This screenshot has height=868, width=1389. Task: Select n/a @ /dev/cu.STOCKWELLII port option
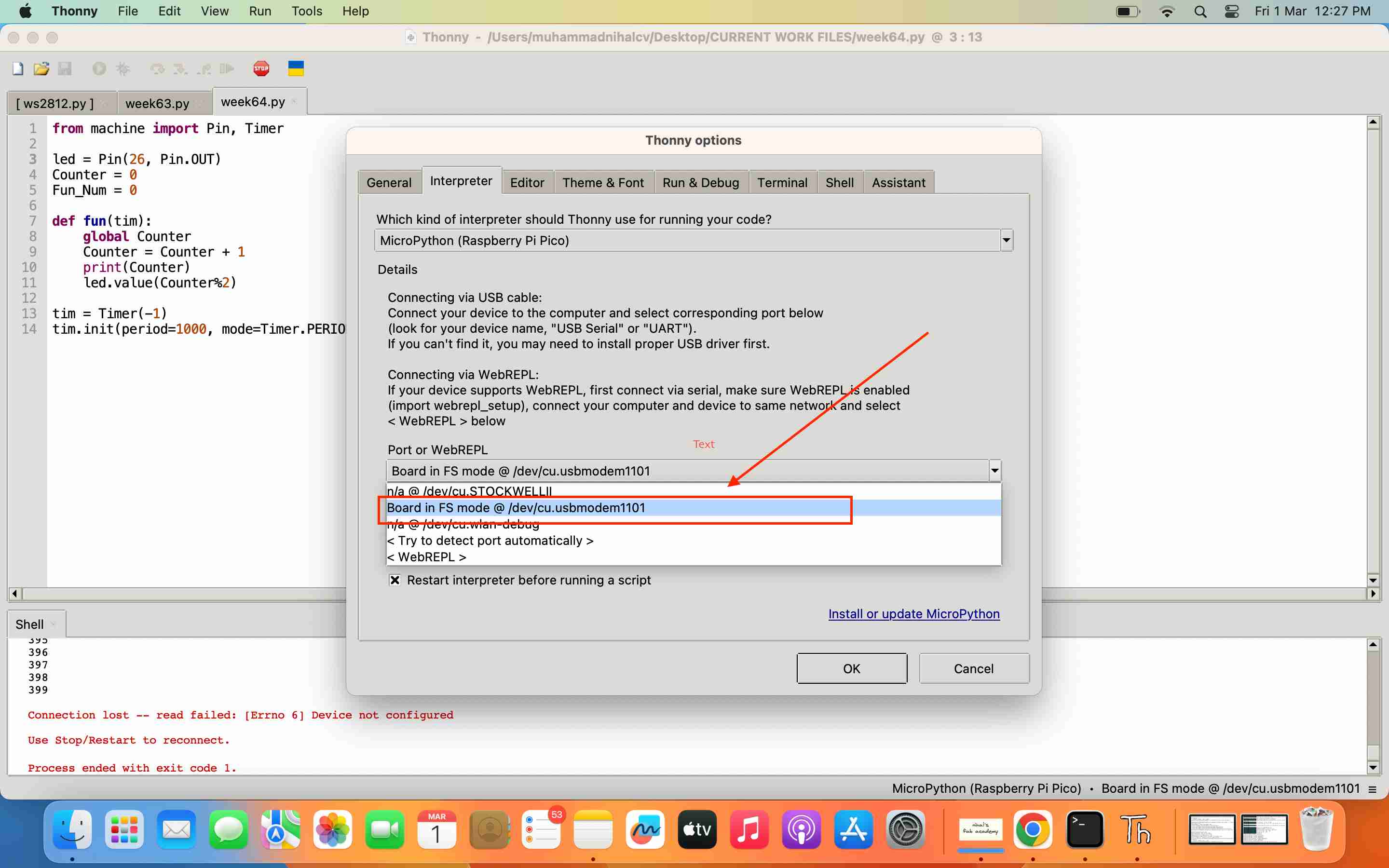[x=694, y=491]
